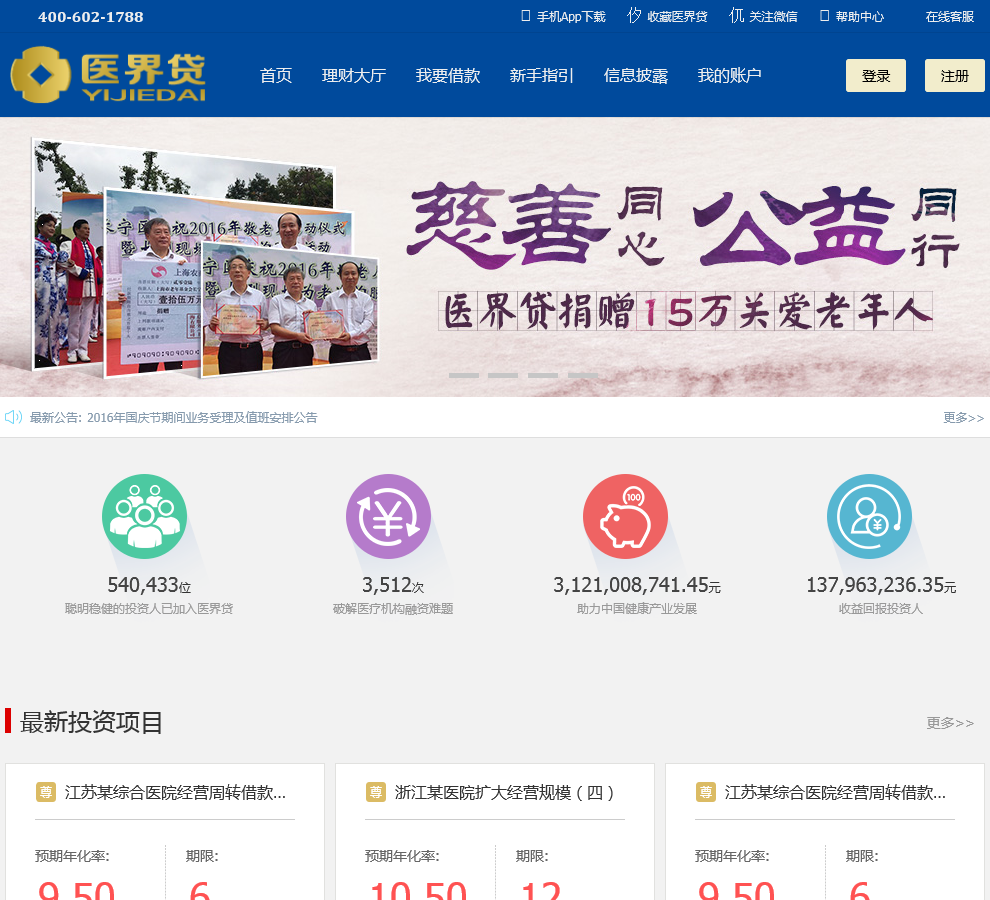Click the 注册 register button

(955, 76)
